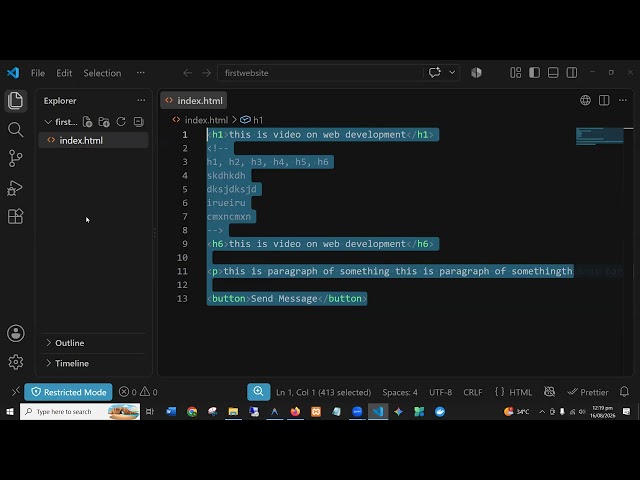
Task: Open Microsoft Word from the taskbar
Action: [171, 411]
